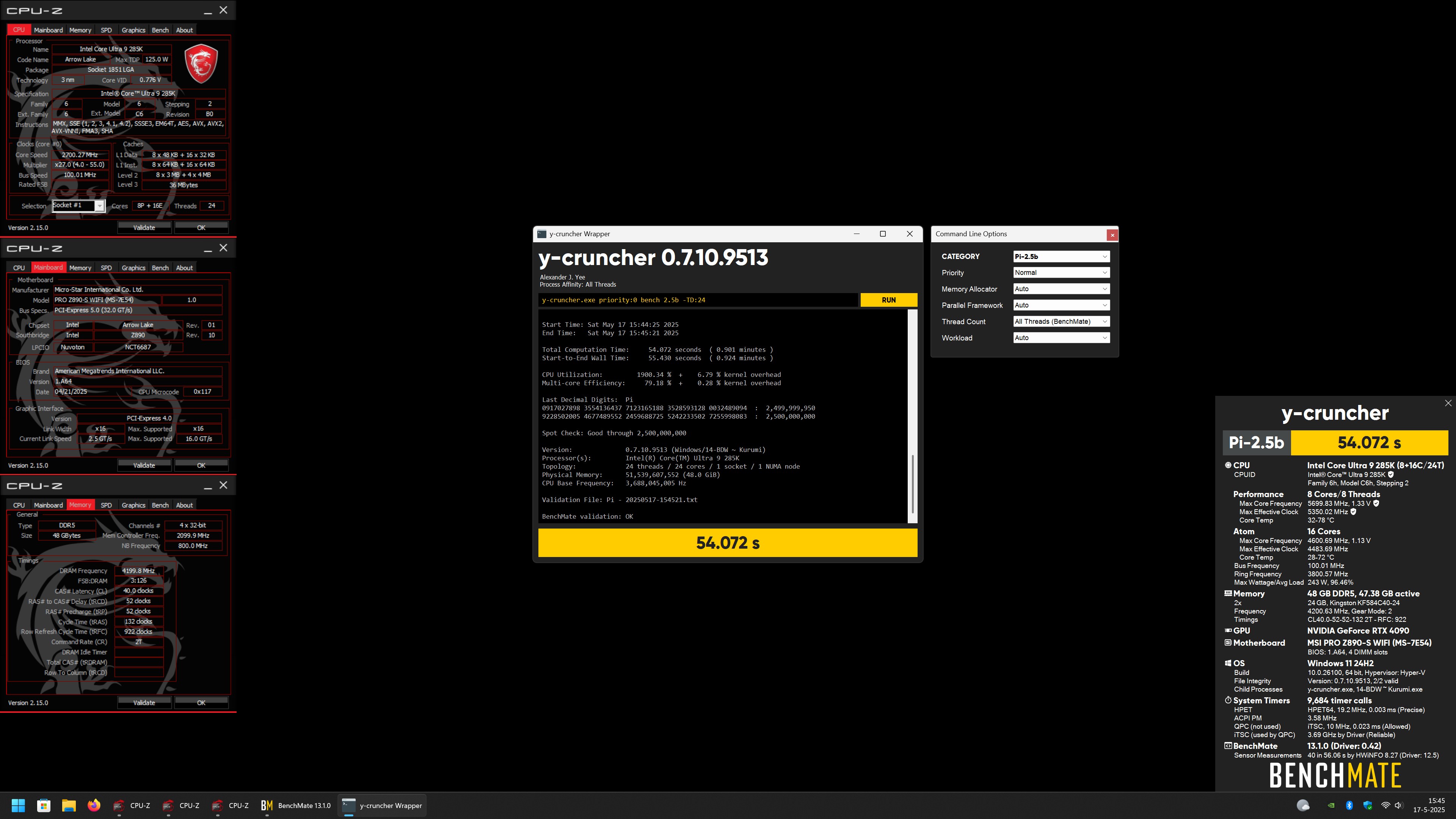Switch to CPU tab in bottom CPU-Z Memory window

point(19,505)
